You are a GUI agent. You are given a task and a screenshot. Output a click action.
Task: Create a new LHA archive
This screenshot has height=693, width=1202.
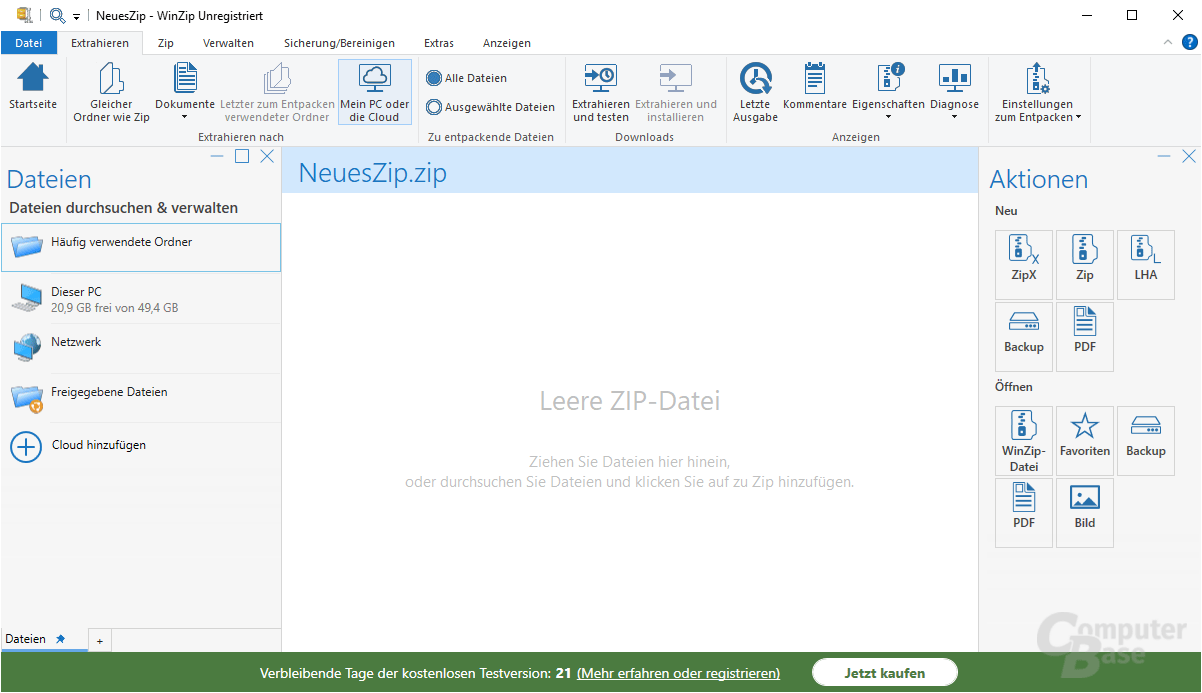click(x=1145, y=263)
